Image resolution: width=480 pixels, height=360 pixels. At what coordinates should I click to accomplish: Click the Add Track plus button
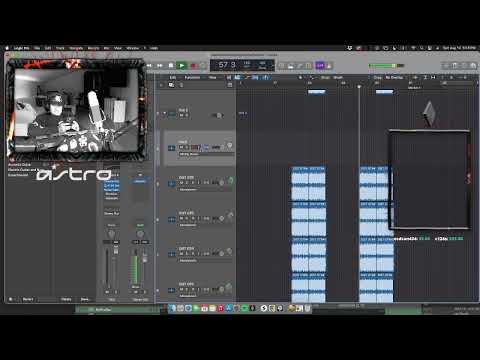pyautogui.click(x=162, y=85)
